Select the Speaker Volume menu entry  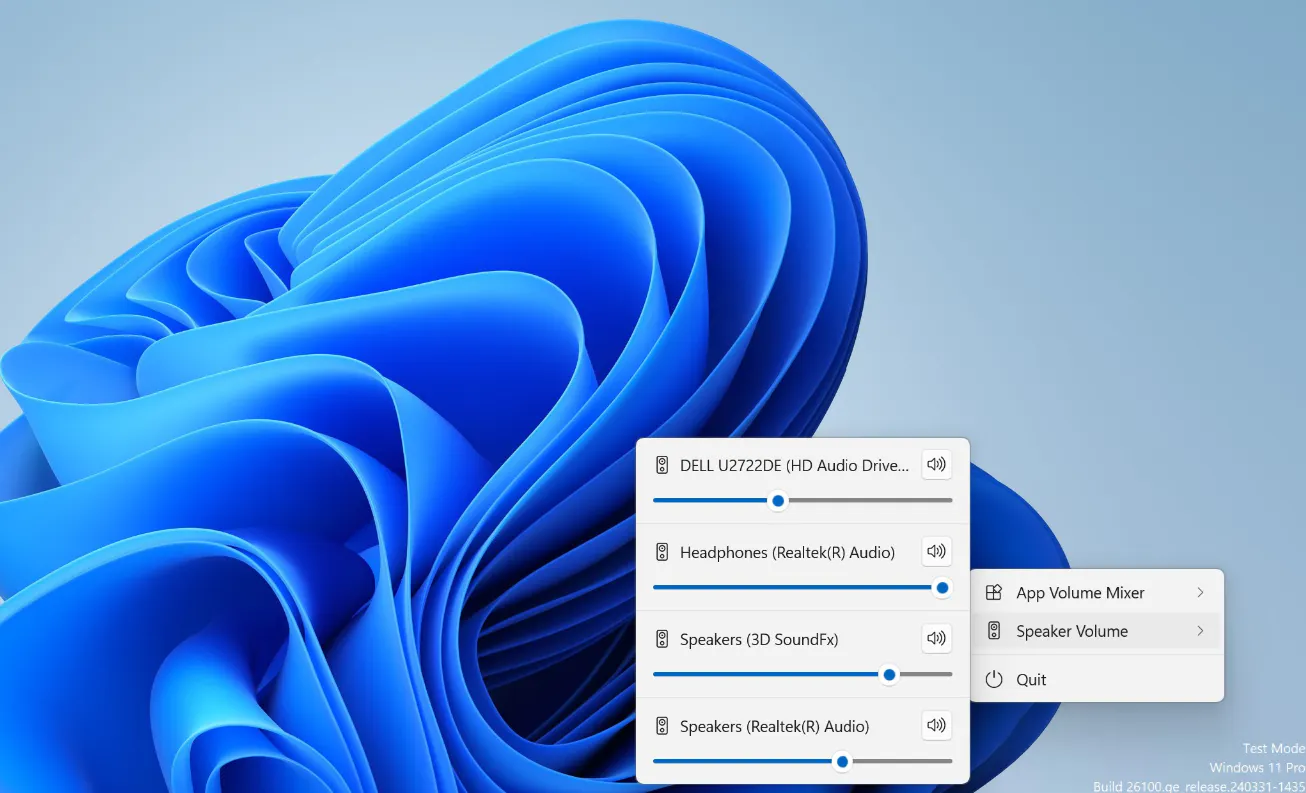coord(1097,631)
